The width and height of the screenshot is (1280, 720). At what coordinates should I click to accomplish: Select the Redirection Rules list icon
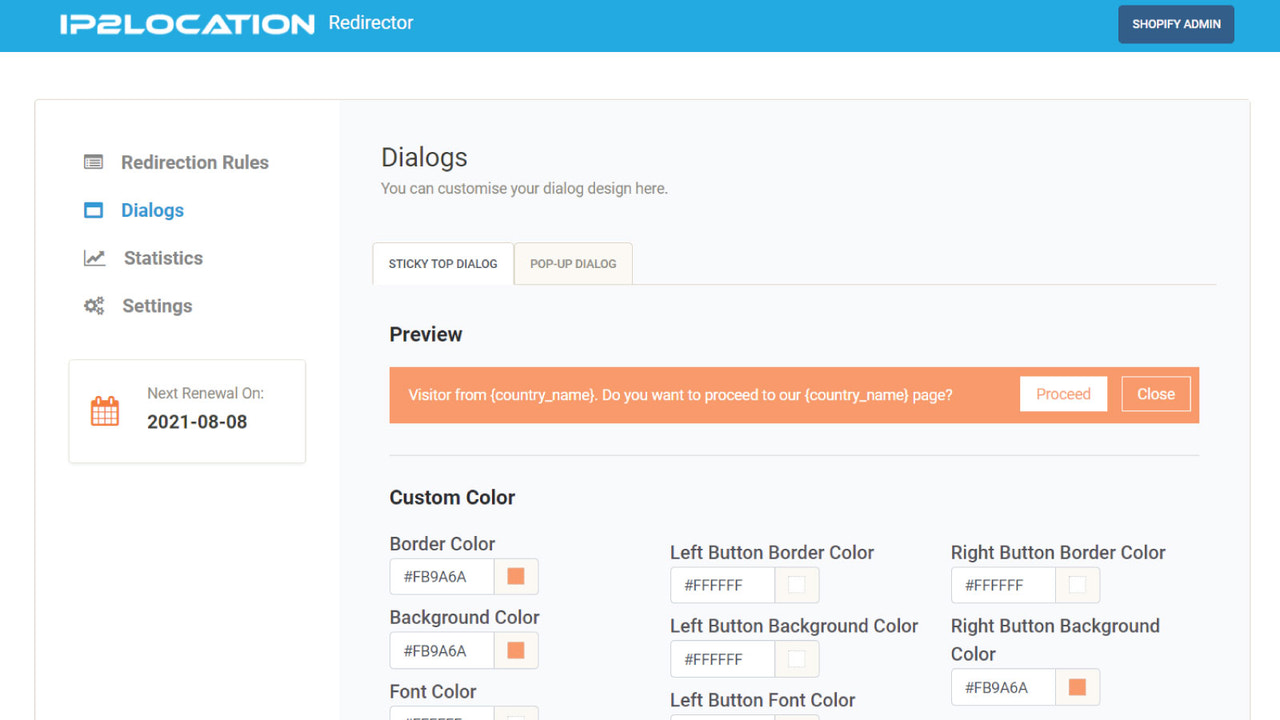(x=93, y=161)
